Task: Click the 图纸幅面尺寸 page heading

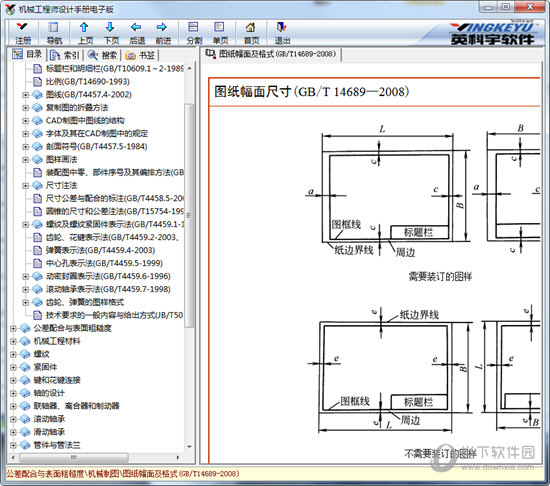Action: click(x=311, y=92)
